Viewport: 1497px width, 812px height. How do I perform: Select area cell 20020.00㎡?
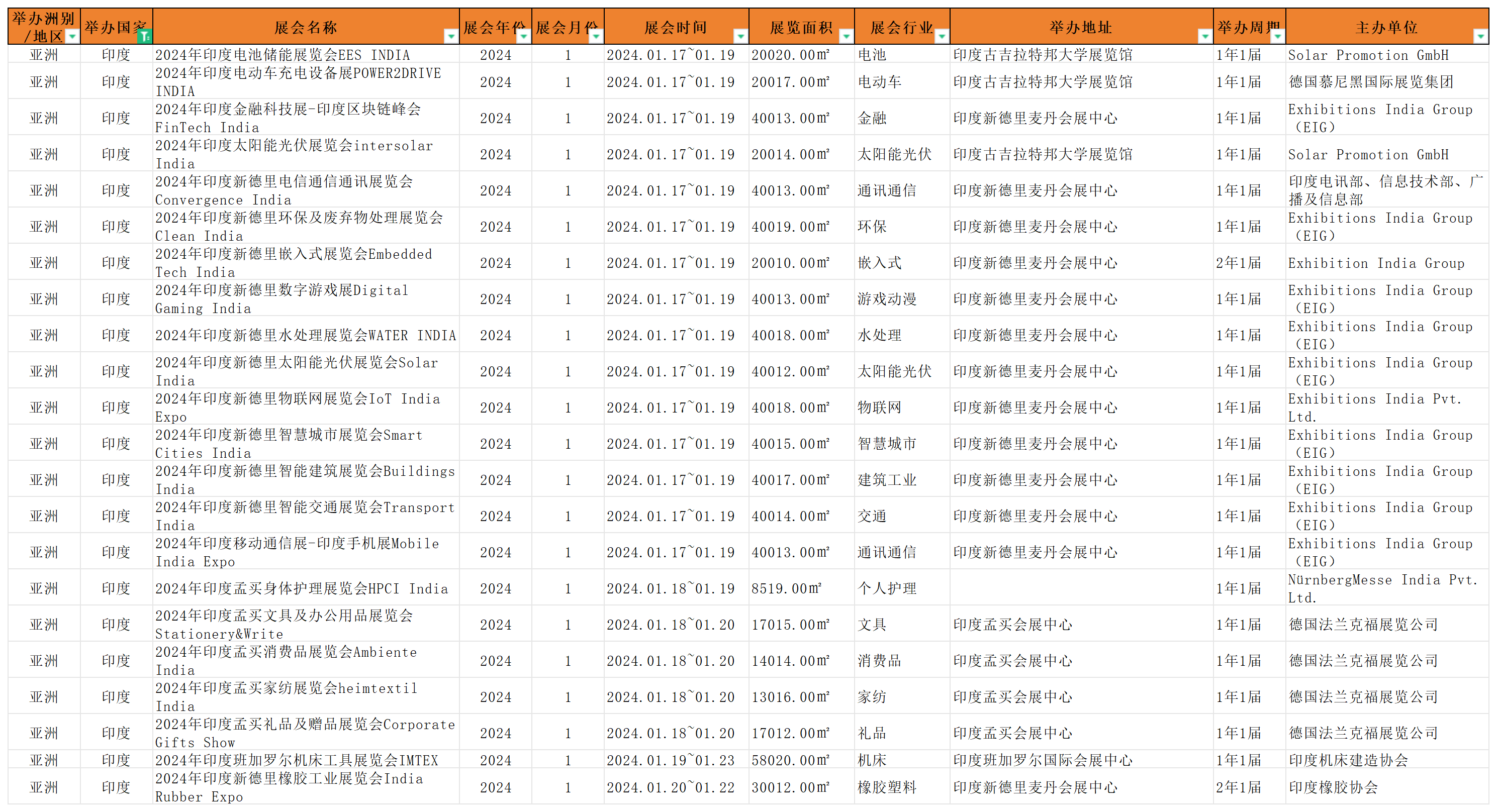click(x=801, y=54)
